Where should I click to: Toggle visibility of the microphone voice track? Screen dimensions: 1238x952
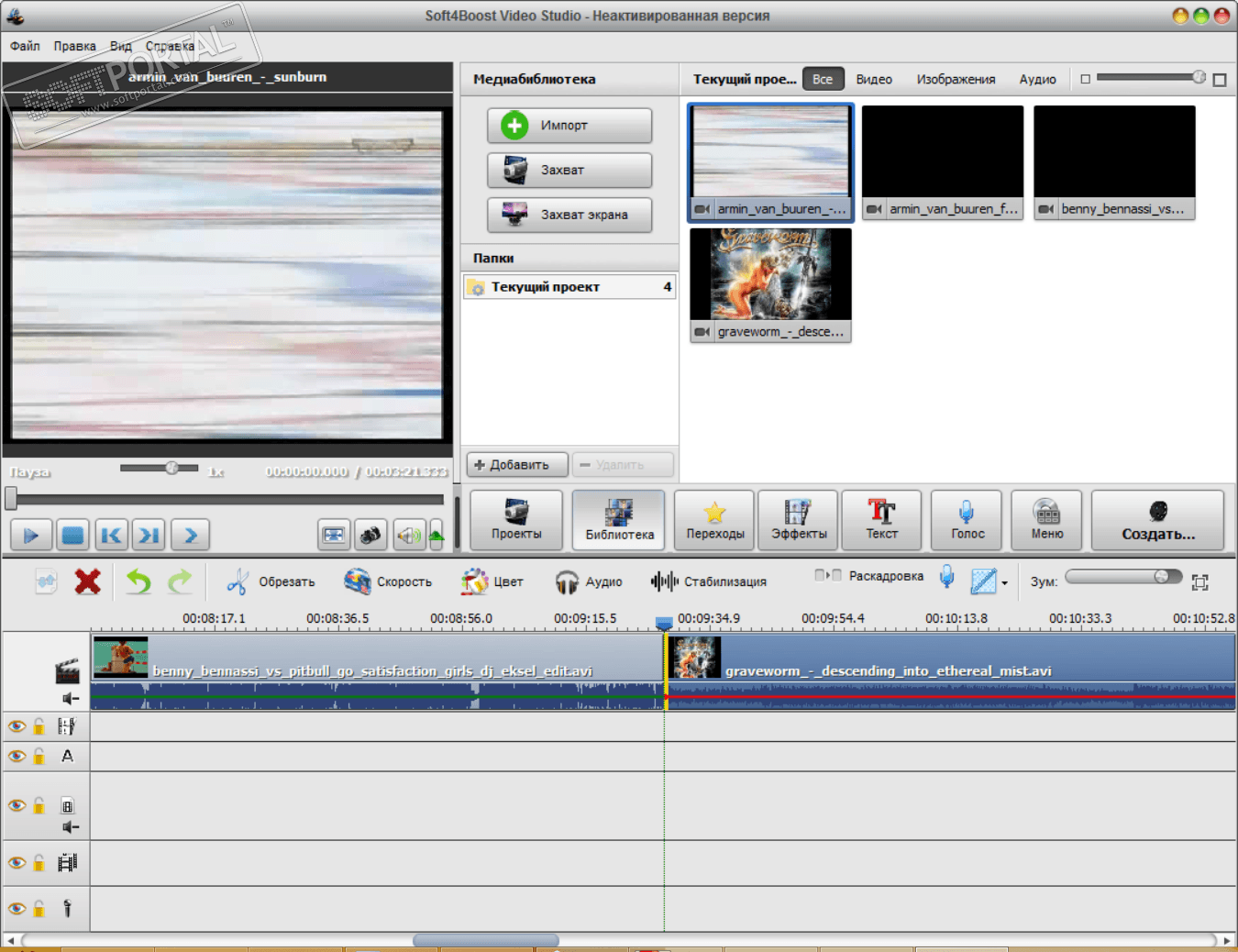tap(17, 908)
